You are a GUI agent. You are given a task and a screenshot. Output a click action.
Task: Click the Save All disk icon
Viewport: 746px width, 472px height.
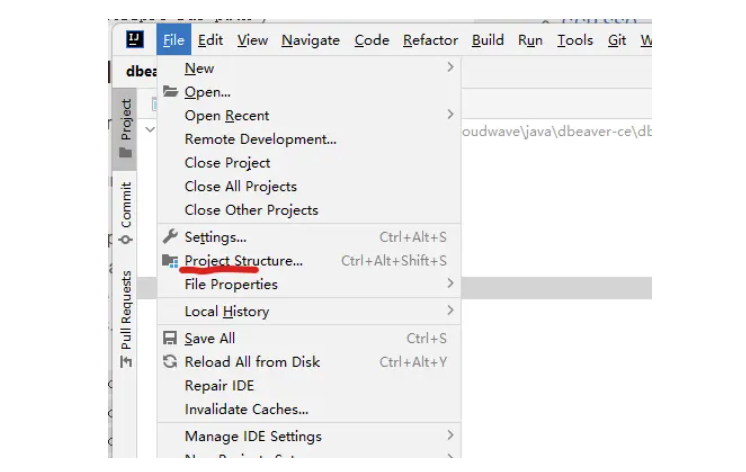pos(170,339)
